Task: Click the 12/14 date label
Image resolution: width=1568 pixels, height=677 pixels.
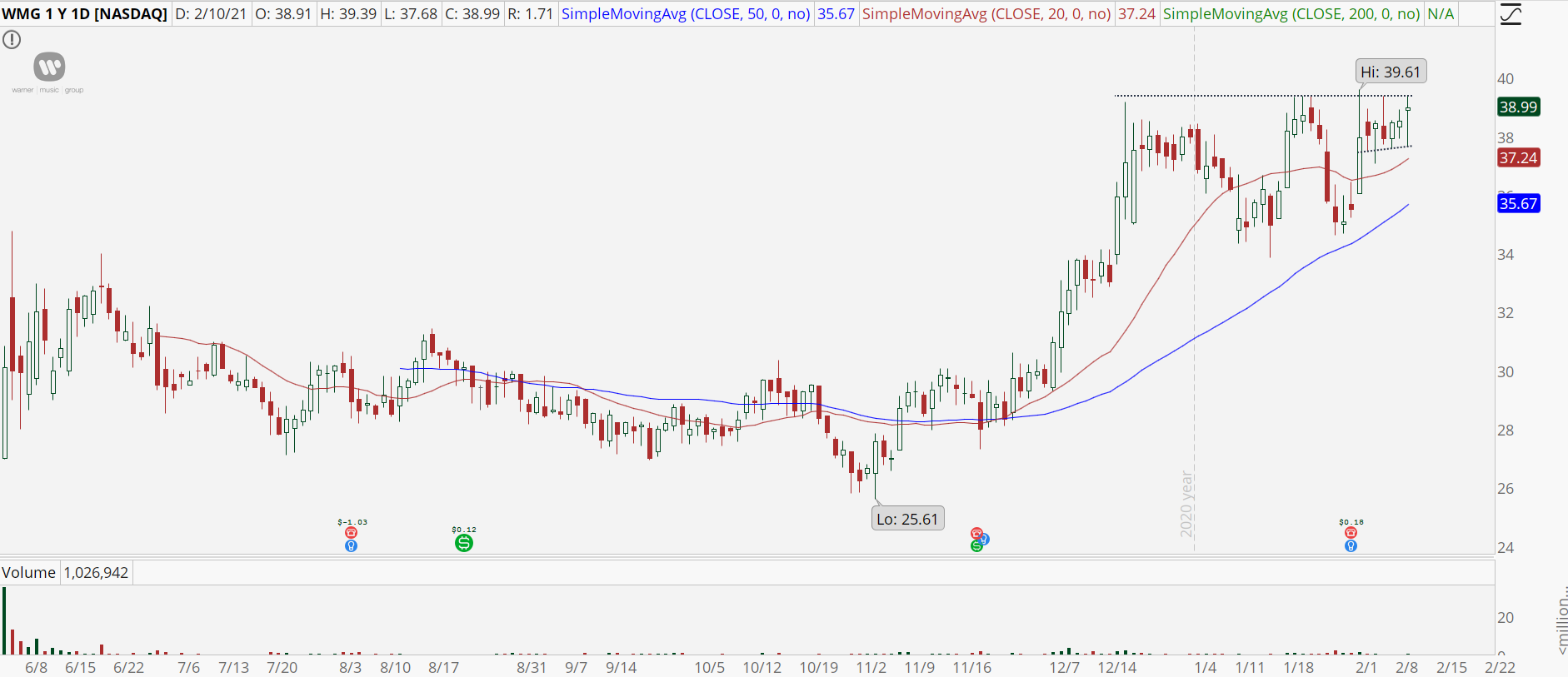Action: pyautogui.click(x=1117, y=668)
